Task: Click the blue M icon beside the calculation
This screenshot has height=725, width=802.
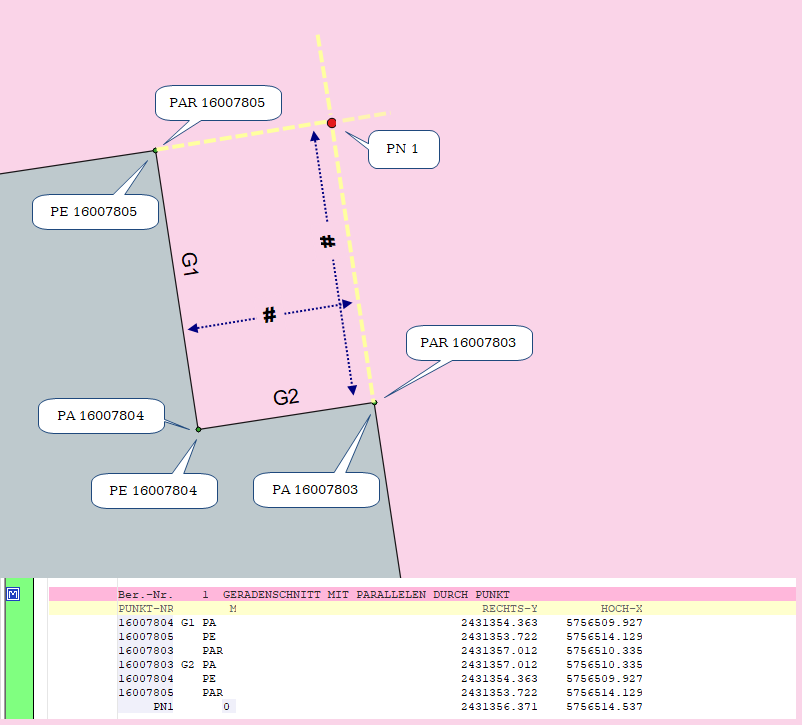Action: tap(13, 594)
